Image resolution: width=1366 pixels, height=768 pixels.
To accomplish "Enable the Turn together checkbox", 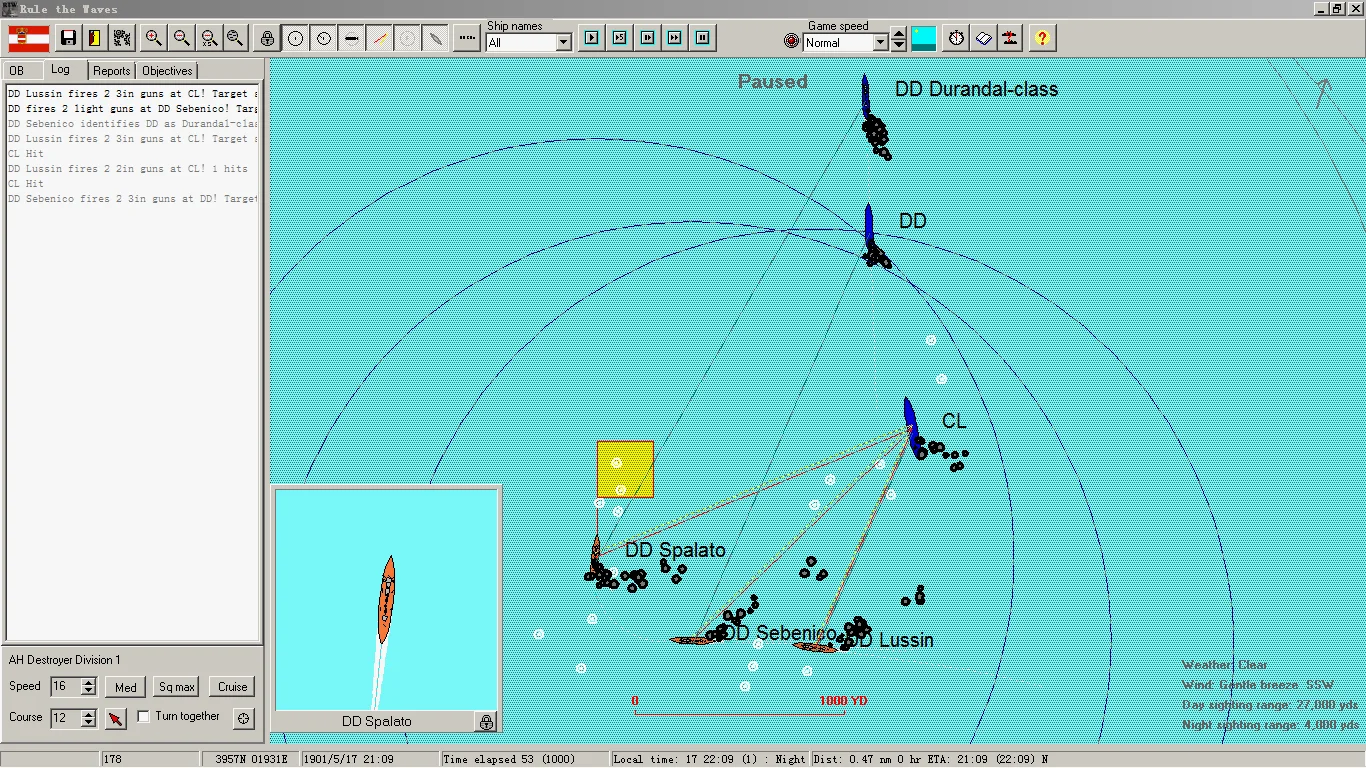I will point(143,716).
